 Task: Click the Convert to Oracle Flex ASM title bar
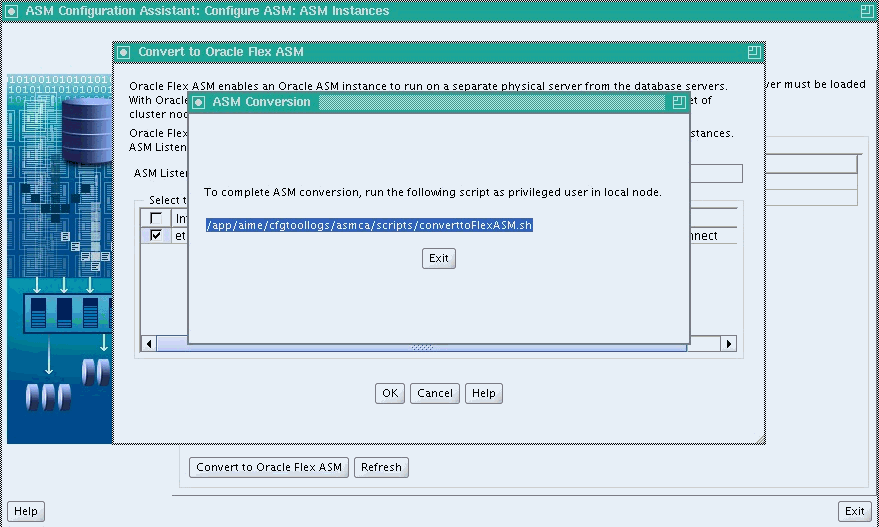(439, 52)
